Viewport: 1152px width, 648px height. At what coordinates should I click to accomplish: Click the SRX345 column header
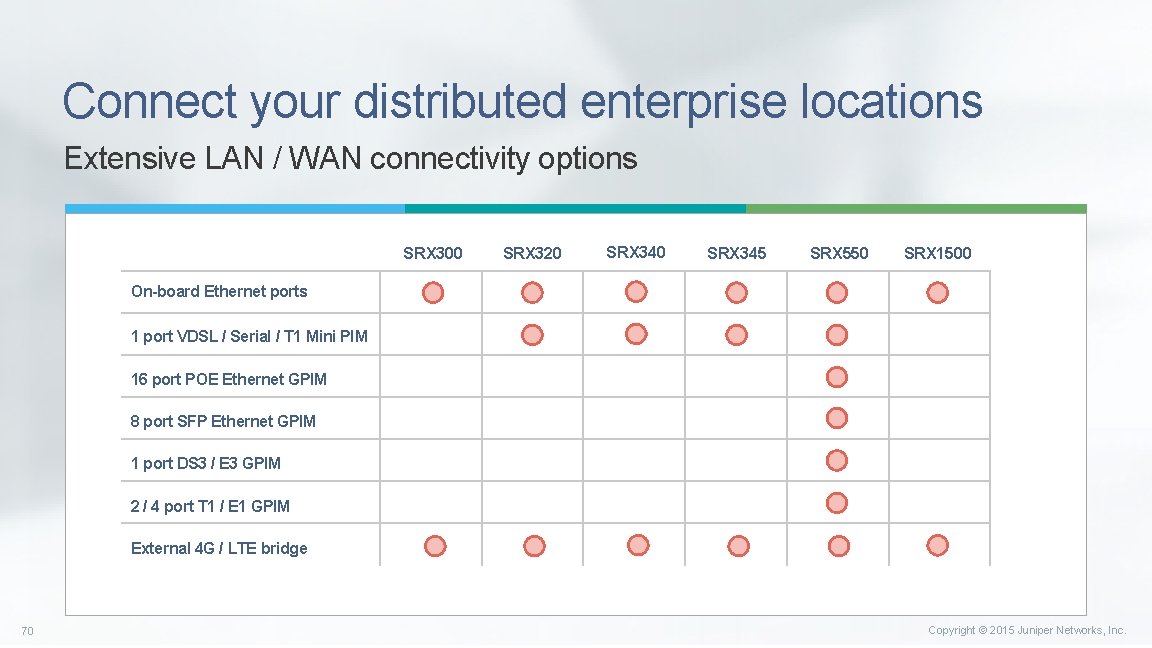pos(736,253)
